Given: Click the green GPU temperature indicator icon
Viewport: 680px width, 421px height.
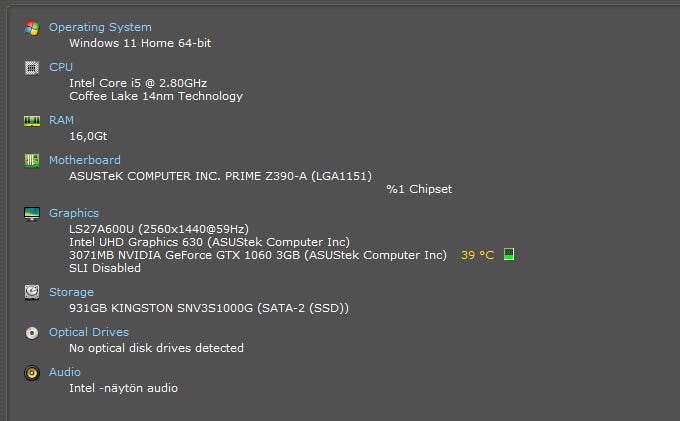Looking at the screenshot, I should (509, 255).
